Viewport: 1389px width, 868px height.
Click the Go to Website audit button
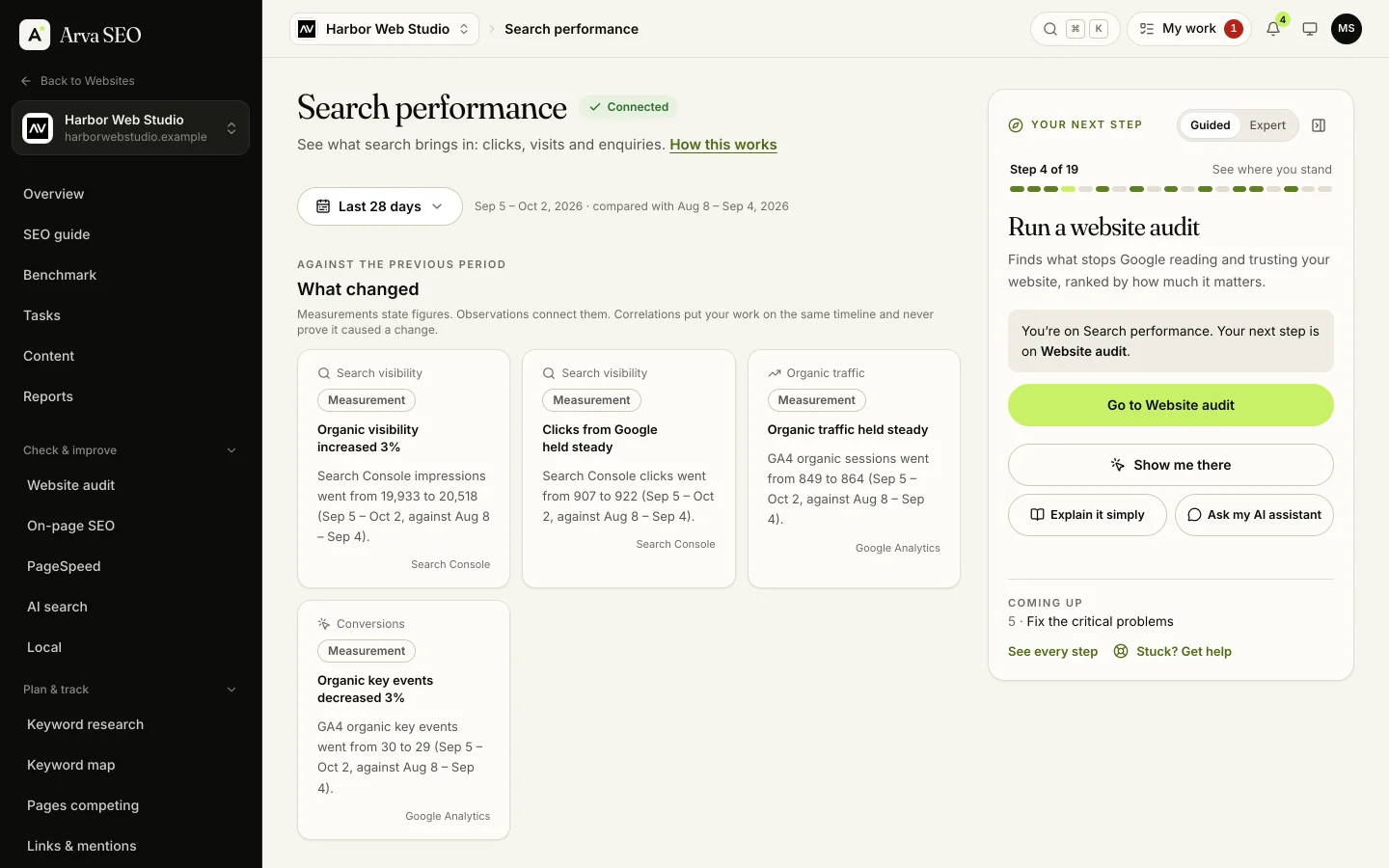1171,405
